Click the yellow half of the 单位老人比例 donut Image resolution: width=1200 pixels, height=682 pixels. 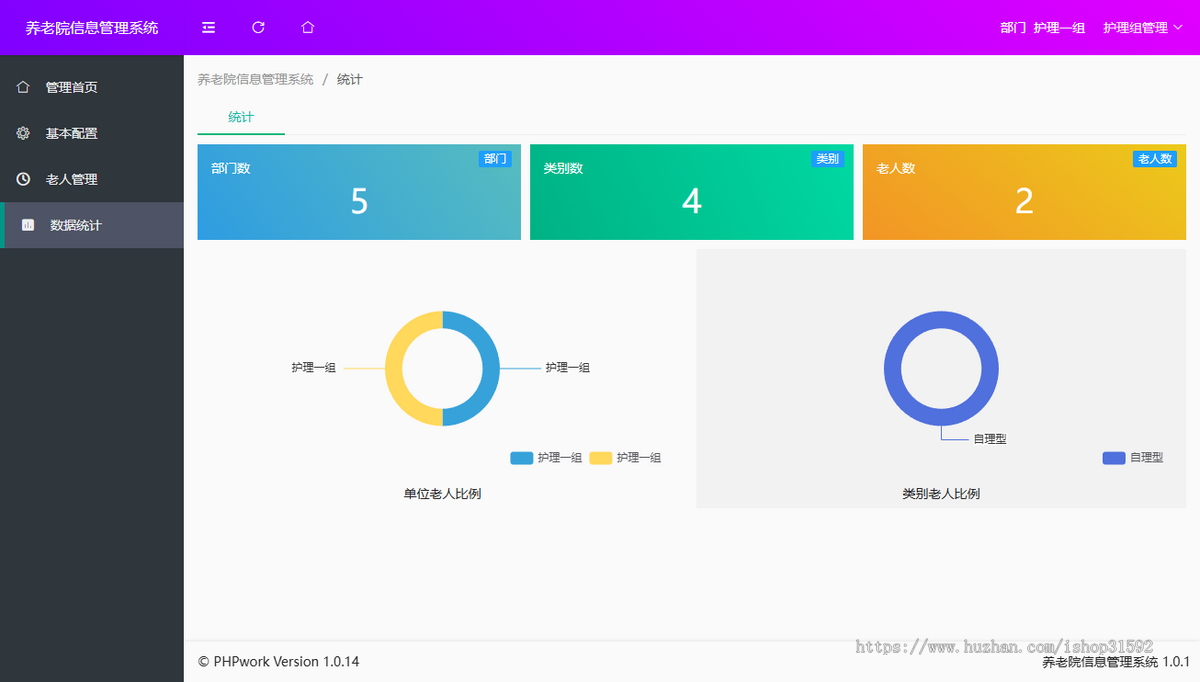(x=394, y=369)
